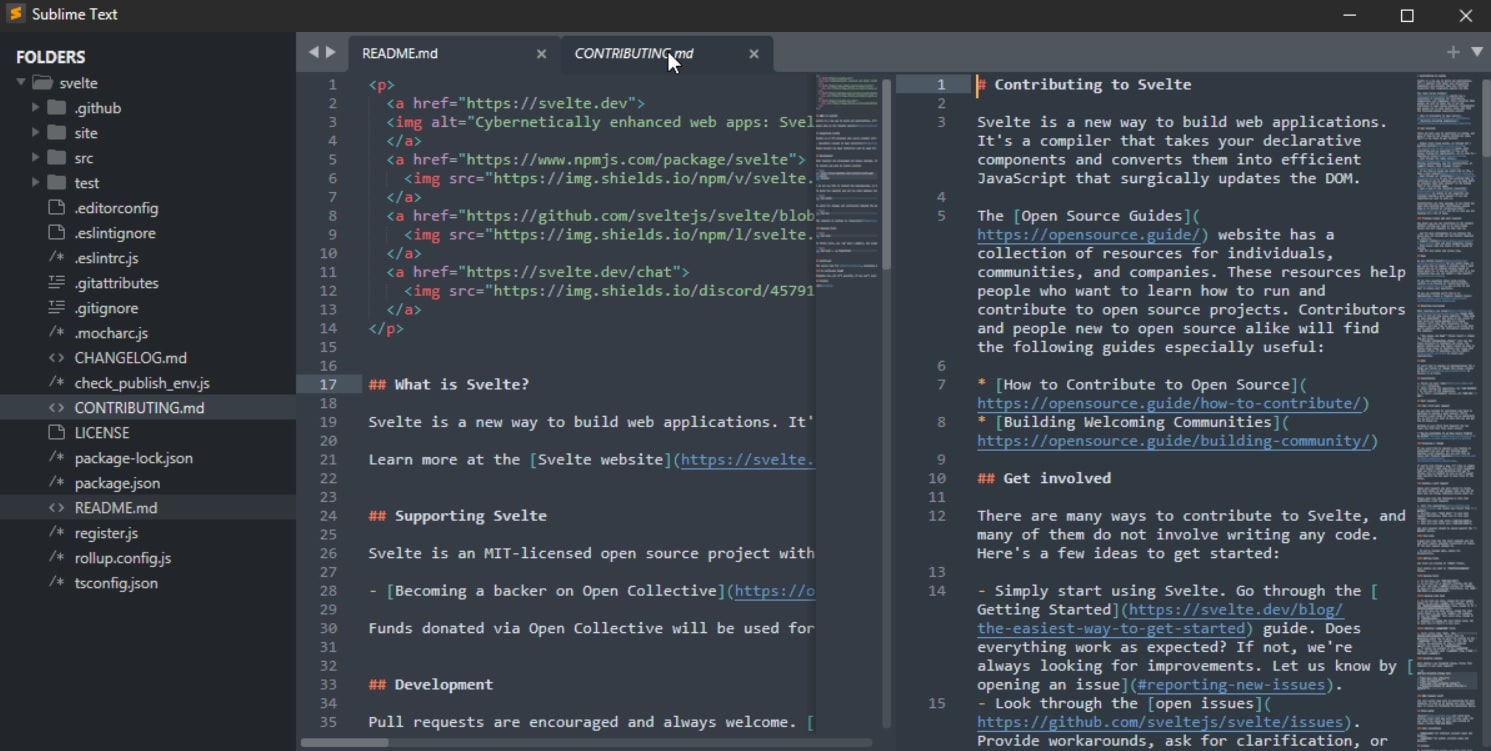Click the list icon beside .gitignore

tap(57, 308)
